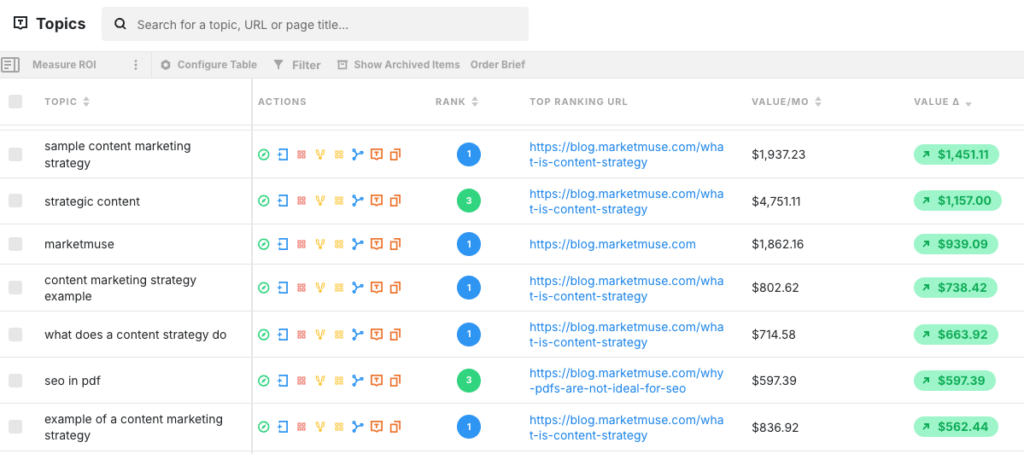Image resolution: width=1024 pixels, height=454 pixels.
Task: Click the $1,451.11 value change badge
Action: pos(956,155)
